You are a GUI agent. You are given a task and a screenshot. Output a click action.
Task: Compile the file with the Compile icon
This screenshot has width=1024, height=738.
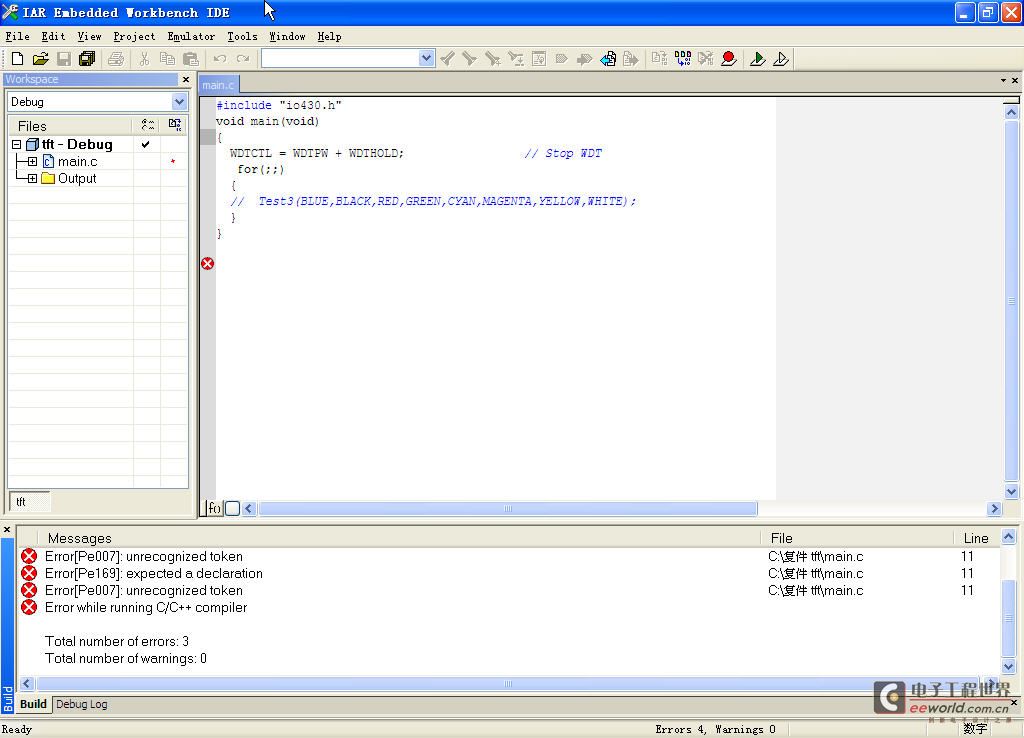pyautogui.click(x=660, y=59)
